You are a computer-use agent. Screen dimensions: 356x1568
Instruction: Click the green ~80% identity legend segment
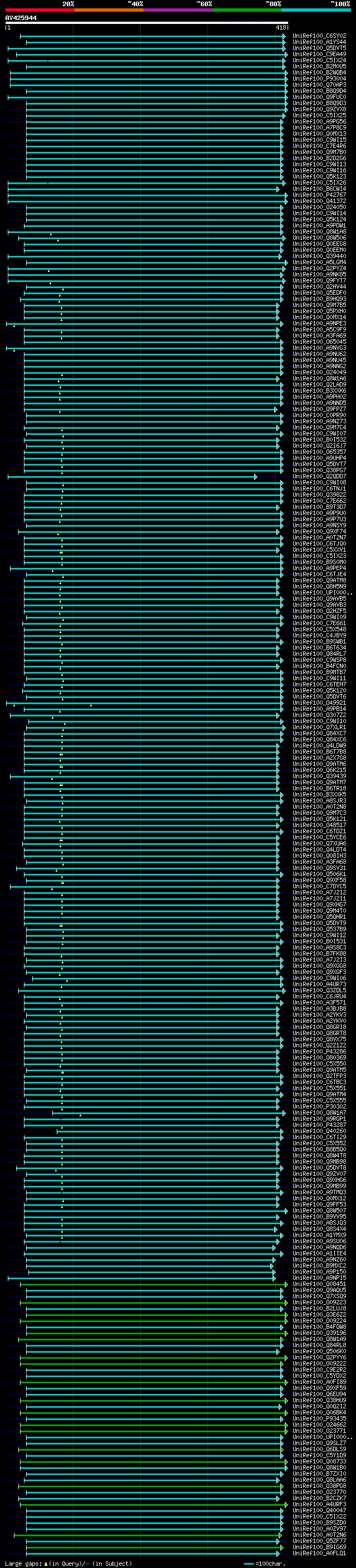click(x=247, y=10)
